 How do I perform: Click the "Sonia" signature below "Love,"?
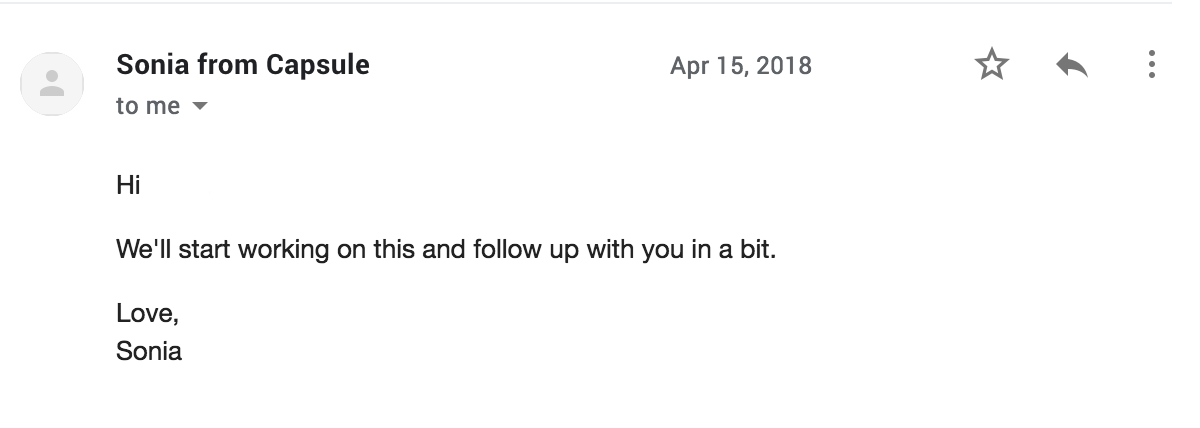[x=149, y=351]
